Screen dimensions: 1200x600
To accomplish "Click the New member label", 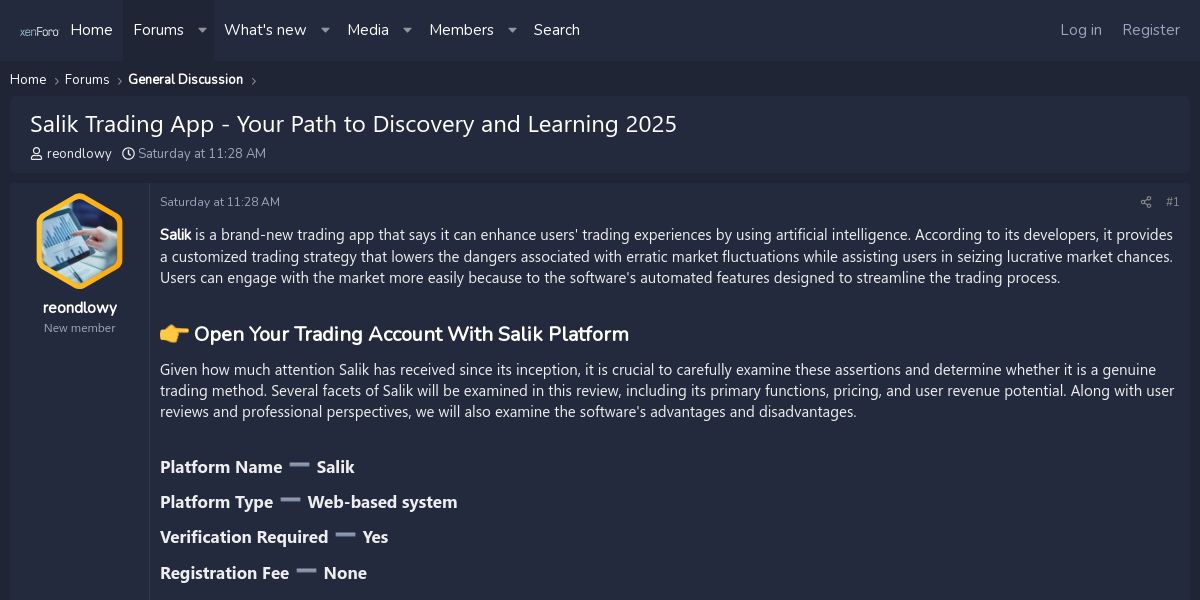I will [79, 328].
